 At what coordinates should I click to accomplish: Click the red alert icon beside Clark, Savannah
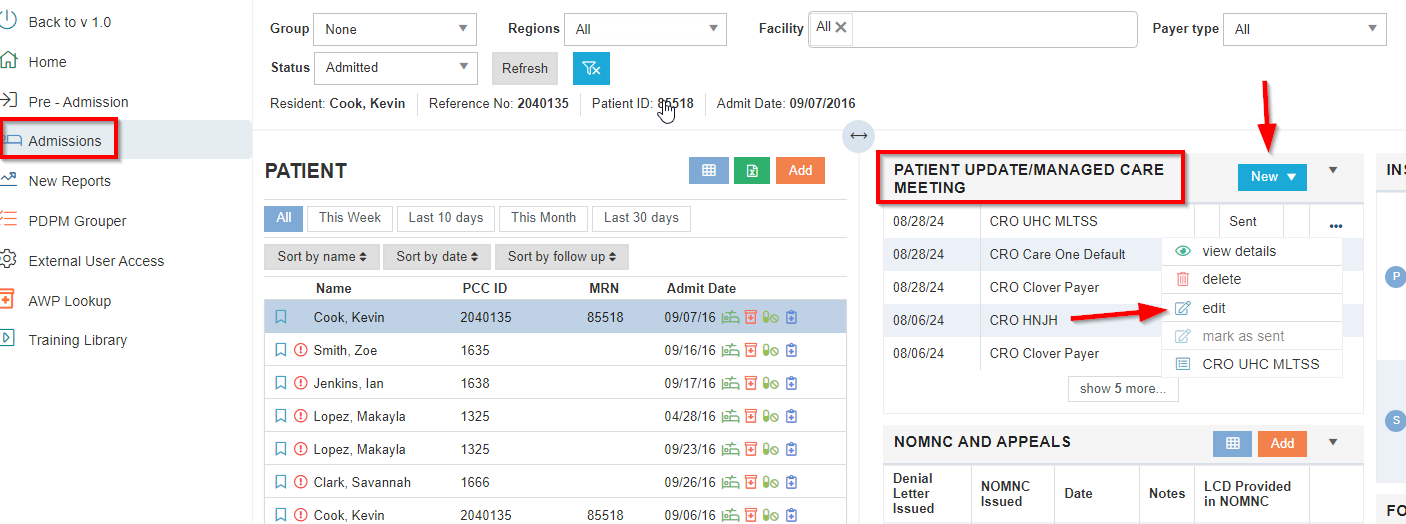(301, 483)
